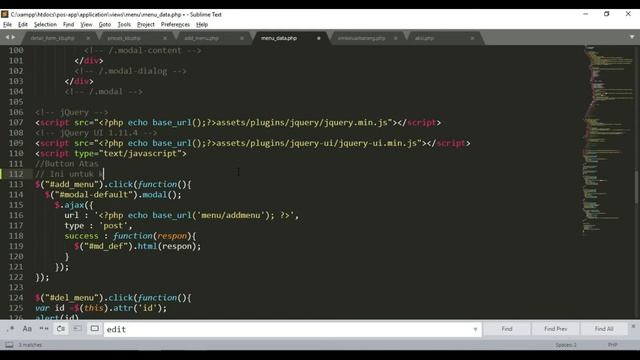Open the Project menu

coord(146,24)
